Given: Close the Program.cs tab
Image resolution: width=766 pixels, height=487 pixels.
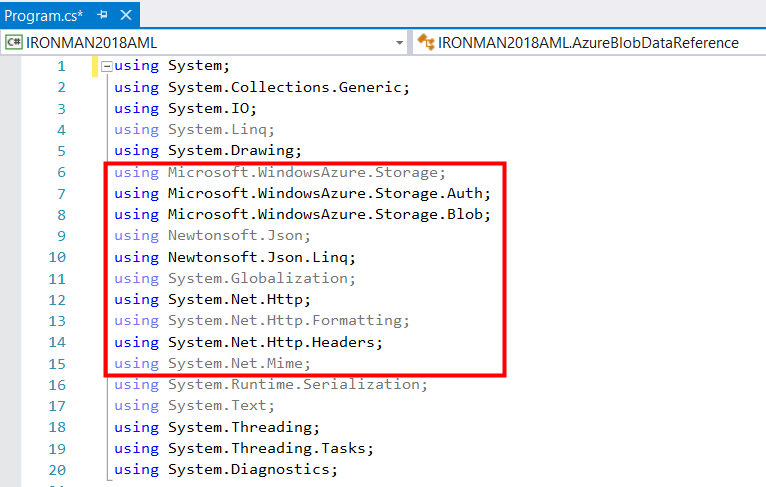Looking at the screenshot, I should [x=126, y=15].
